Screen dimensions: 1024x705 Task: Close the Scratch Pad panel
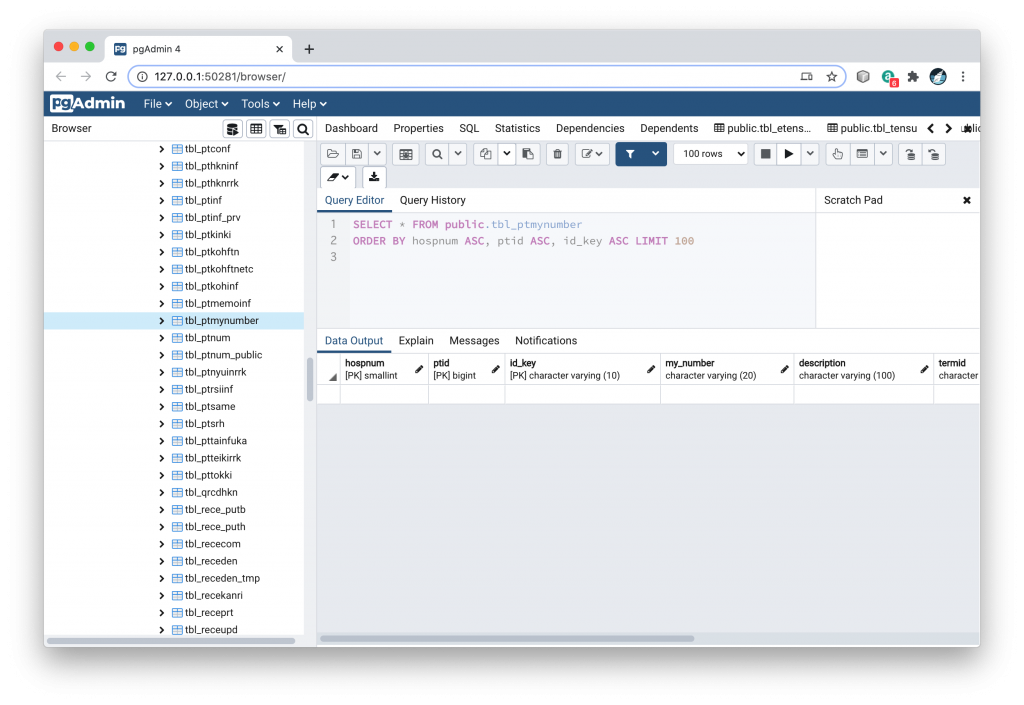pyautogui.click(x=966, y=200)
